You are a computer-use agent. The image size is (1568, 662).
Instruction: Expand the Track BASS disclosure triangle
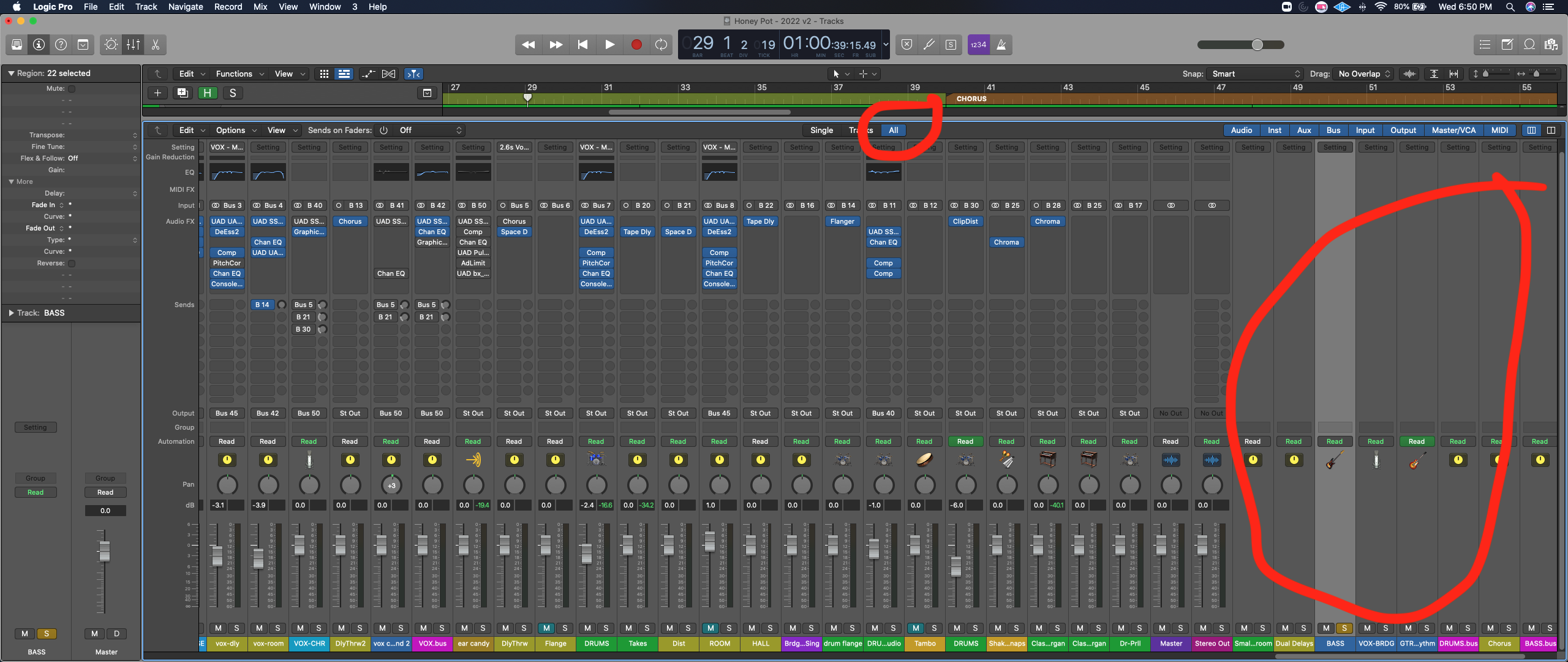[11, 313]
